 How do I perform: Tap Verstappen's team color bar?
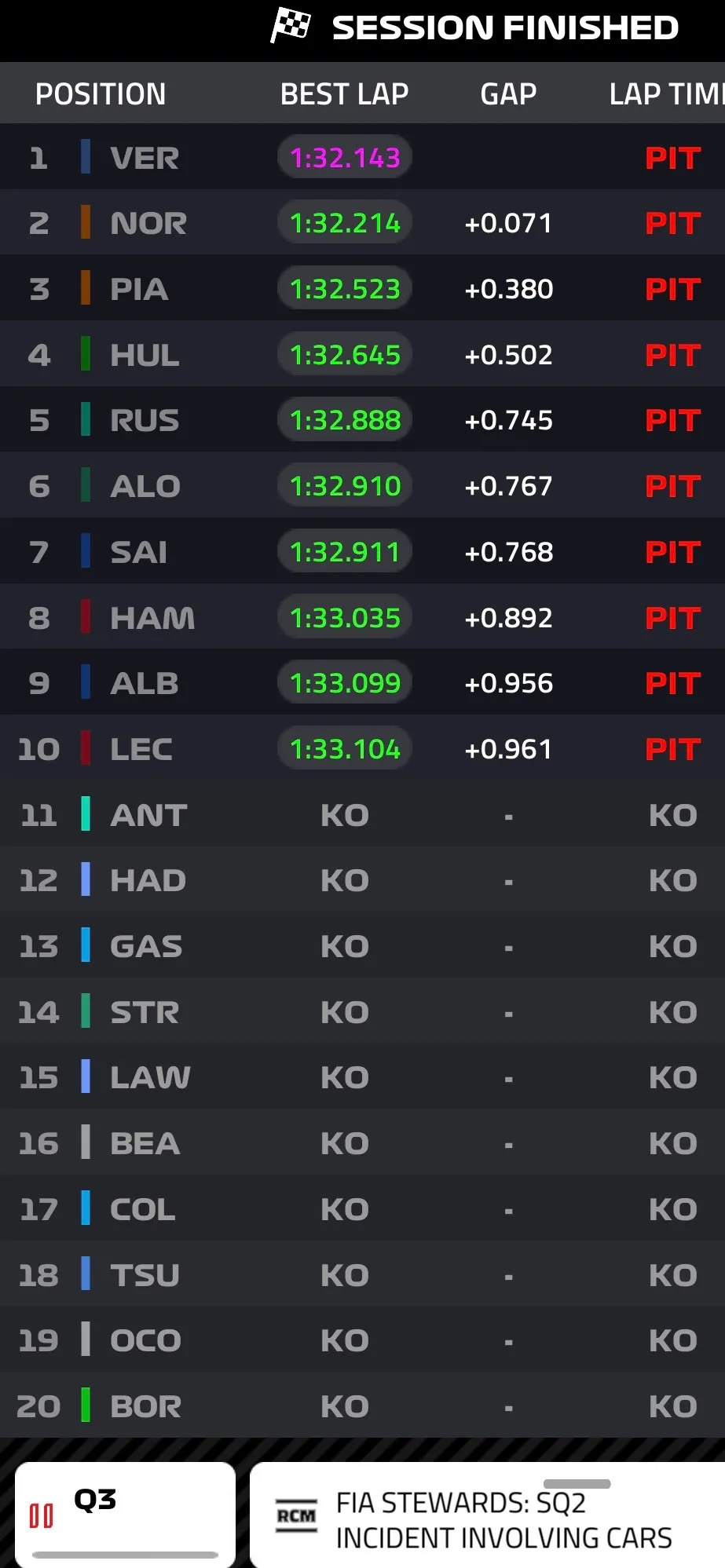tap(86, 157)
